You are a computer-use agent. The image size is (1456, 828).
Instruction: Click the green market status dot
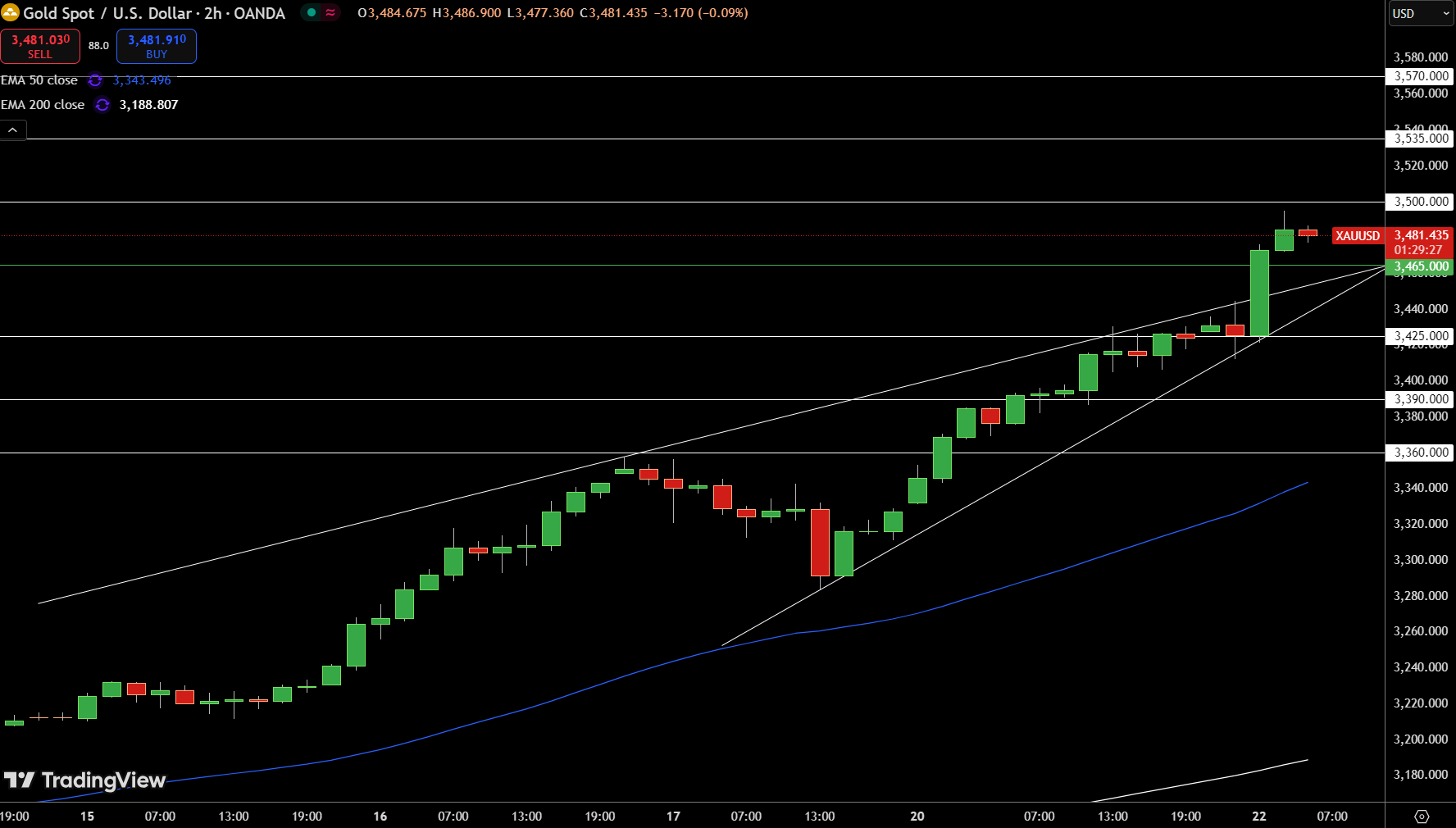pyautogui.click(x=312, y=13)
